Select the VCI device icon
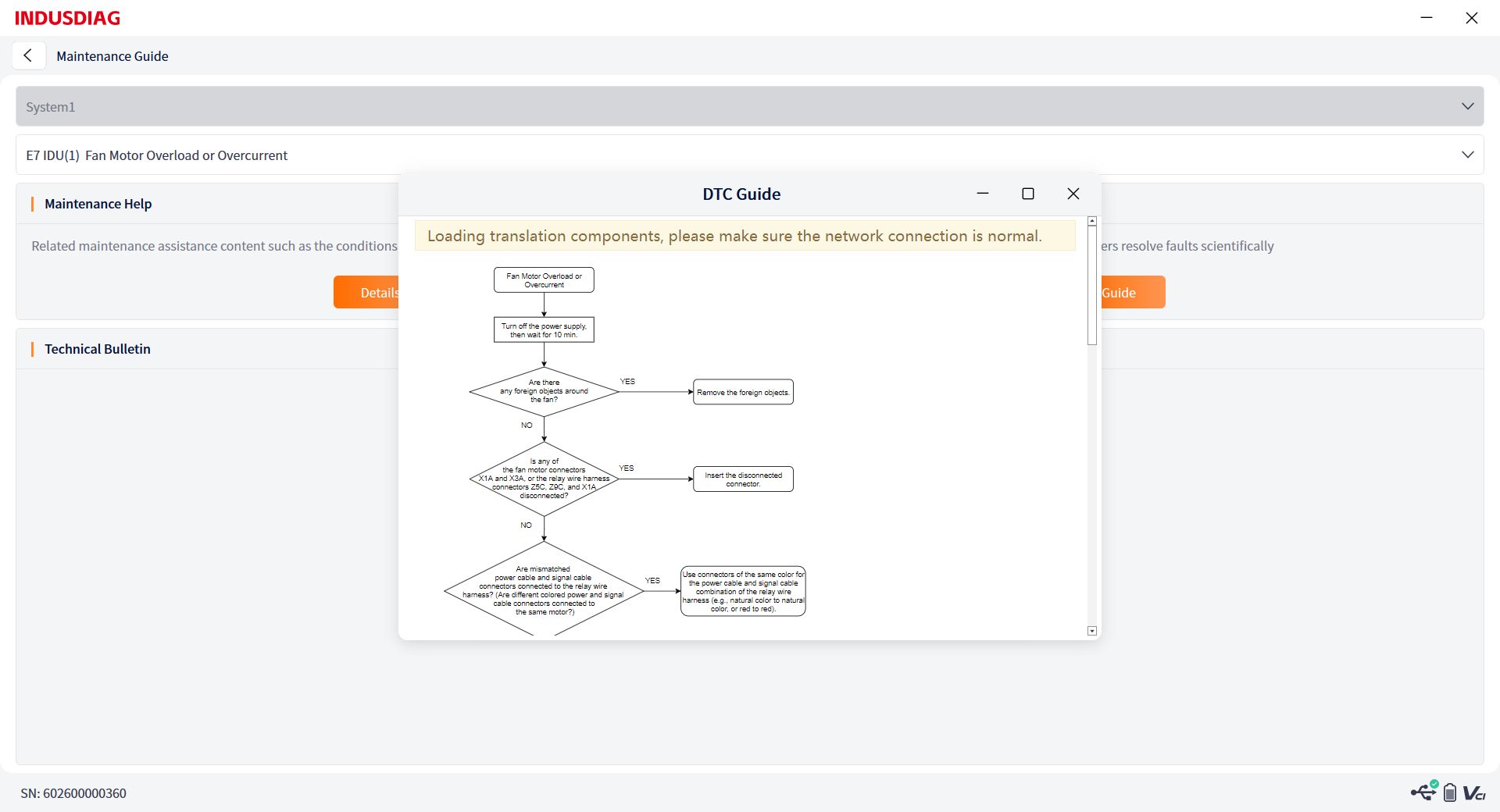Image resolution: width=1500 pixels, height=812 pixels. click(1474, 793)
